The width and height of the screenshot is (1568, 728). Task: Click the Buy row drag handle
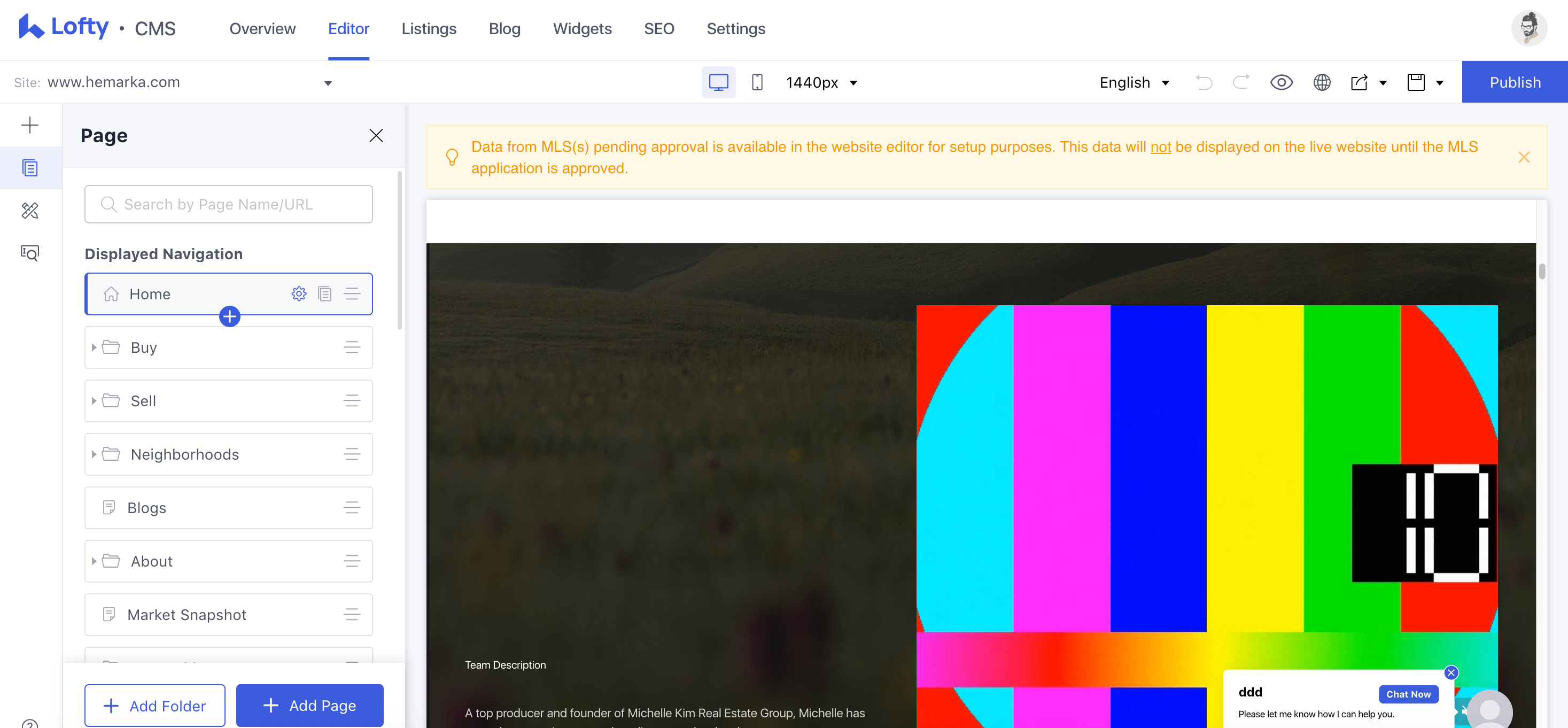coord(352,347)
